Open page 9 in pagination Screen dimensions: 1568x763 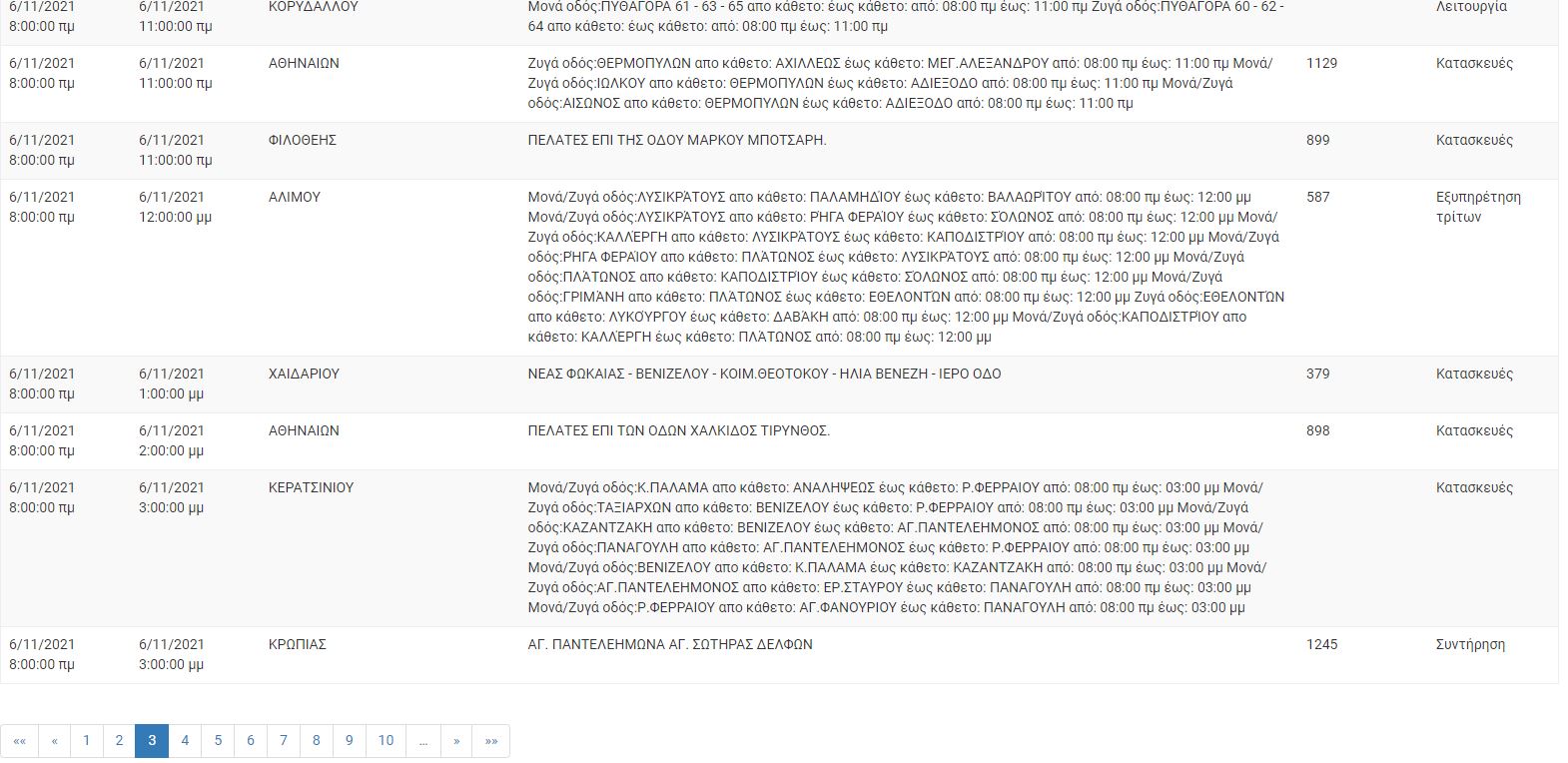[x=350, y=741]
